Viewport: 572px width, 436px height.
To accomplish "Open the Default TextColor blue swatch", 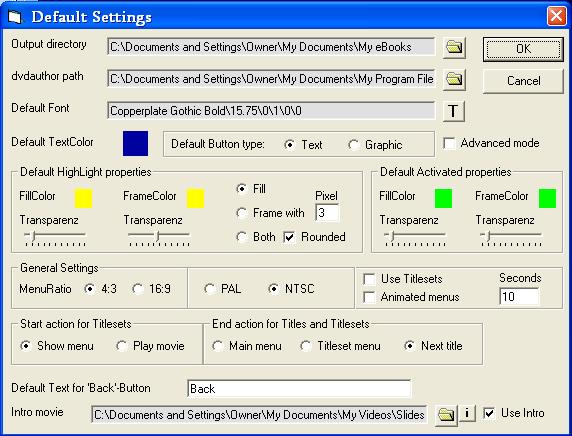I will 135,143.
